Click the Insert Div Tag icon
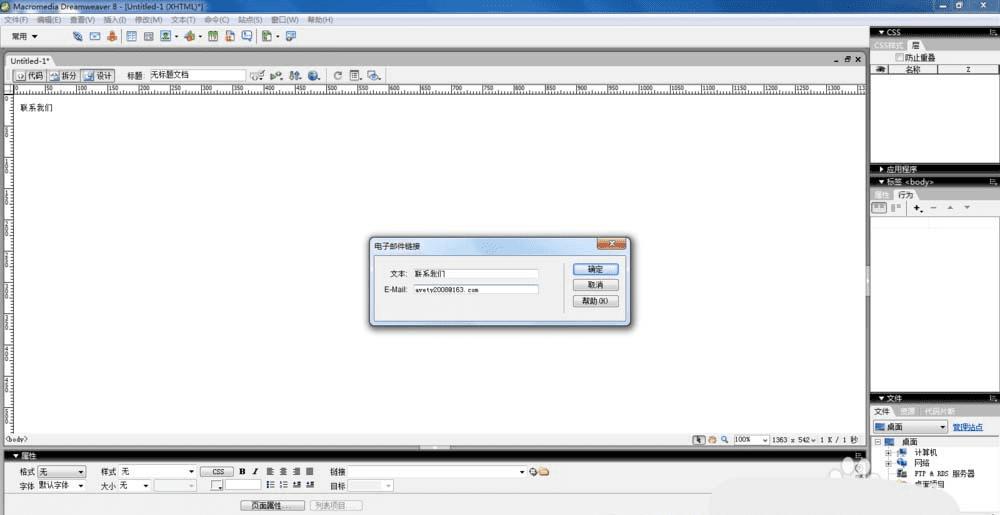The image size is (1000, 515). point(149,37)
